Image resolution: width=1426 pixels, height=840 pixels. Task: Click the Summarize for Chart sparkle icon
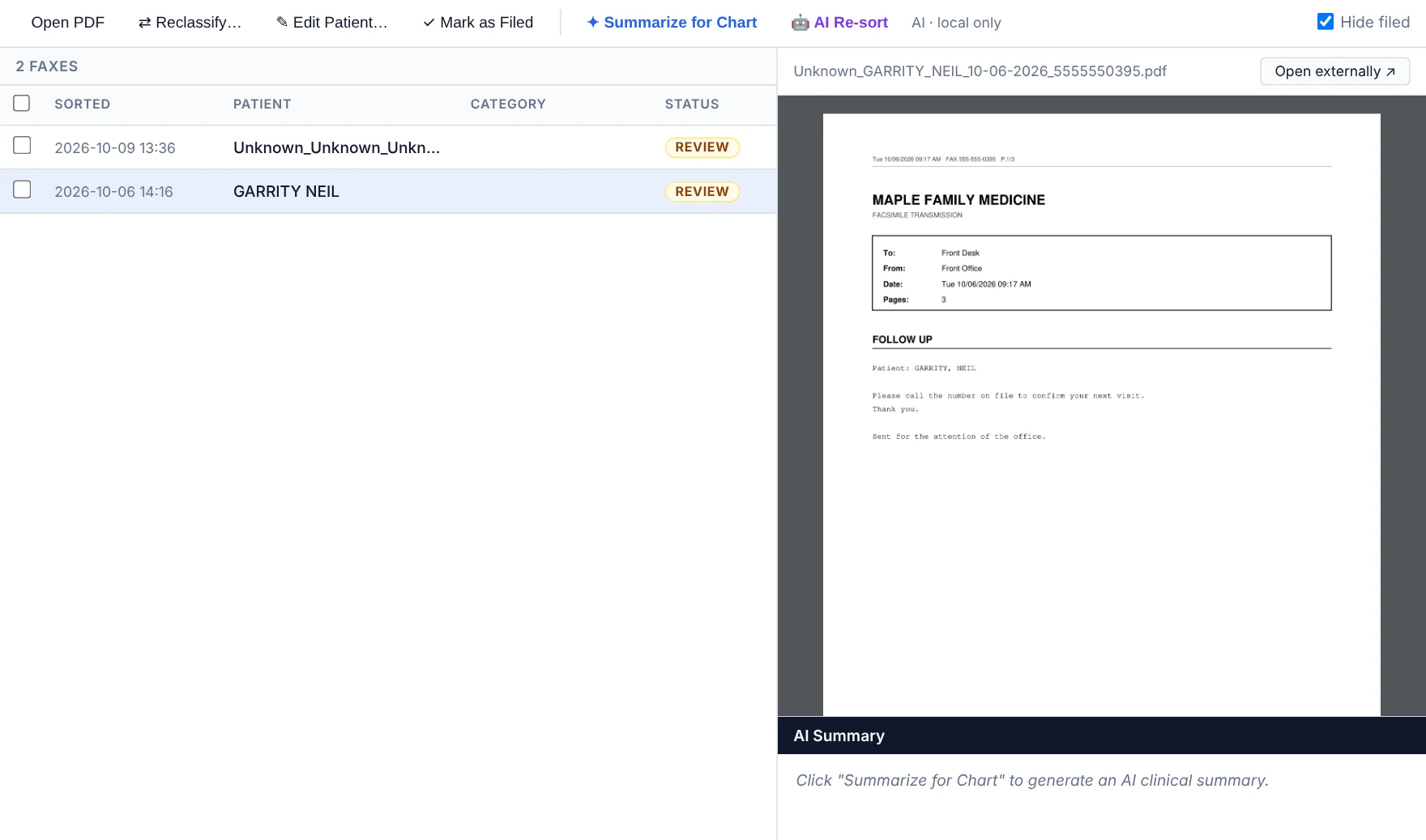593,22
